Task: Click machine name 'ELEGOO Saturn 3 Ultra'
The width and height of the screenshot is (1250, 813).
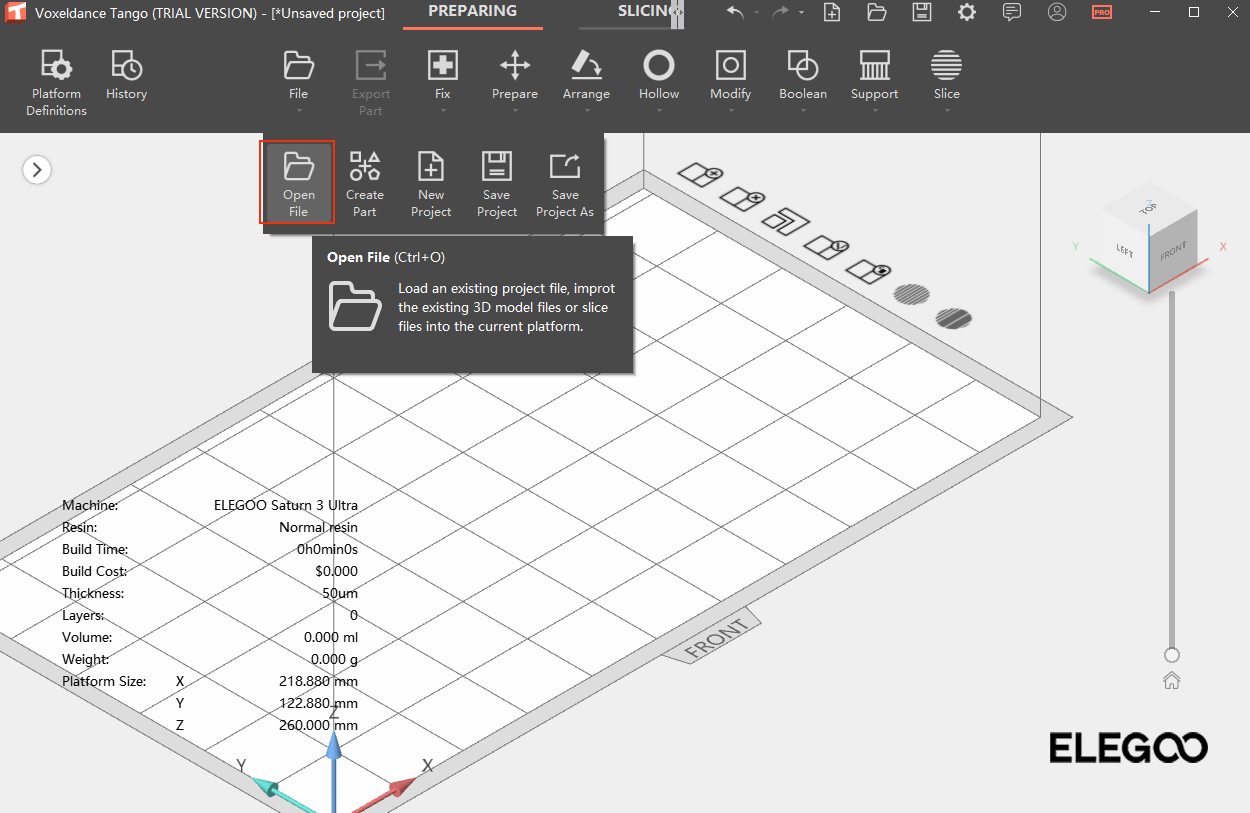Action: (286, 505)
